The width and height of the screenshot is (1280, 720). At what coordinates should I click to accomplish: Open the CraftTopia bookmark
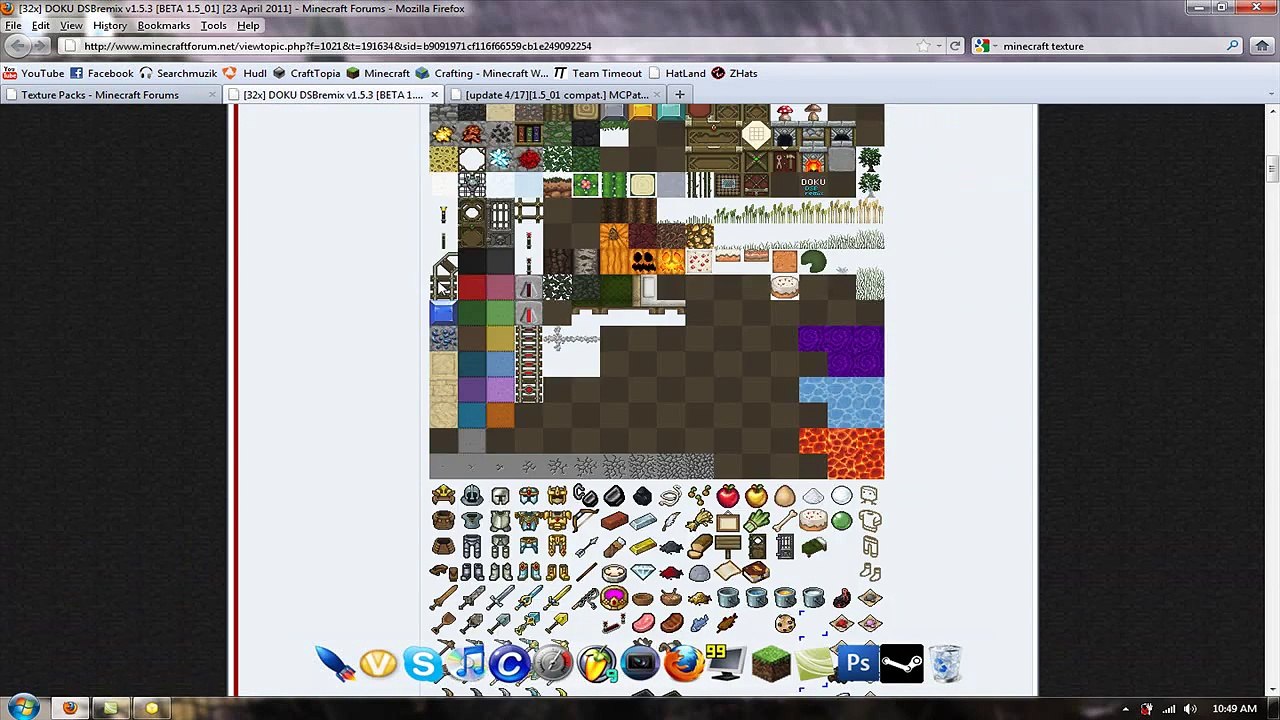307,73
